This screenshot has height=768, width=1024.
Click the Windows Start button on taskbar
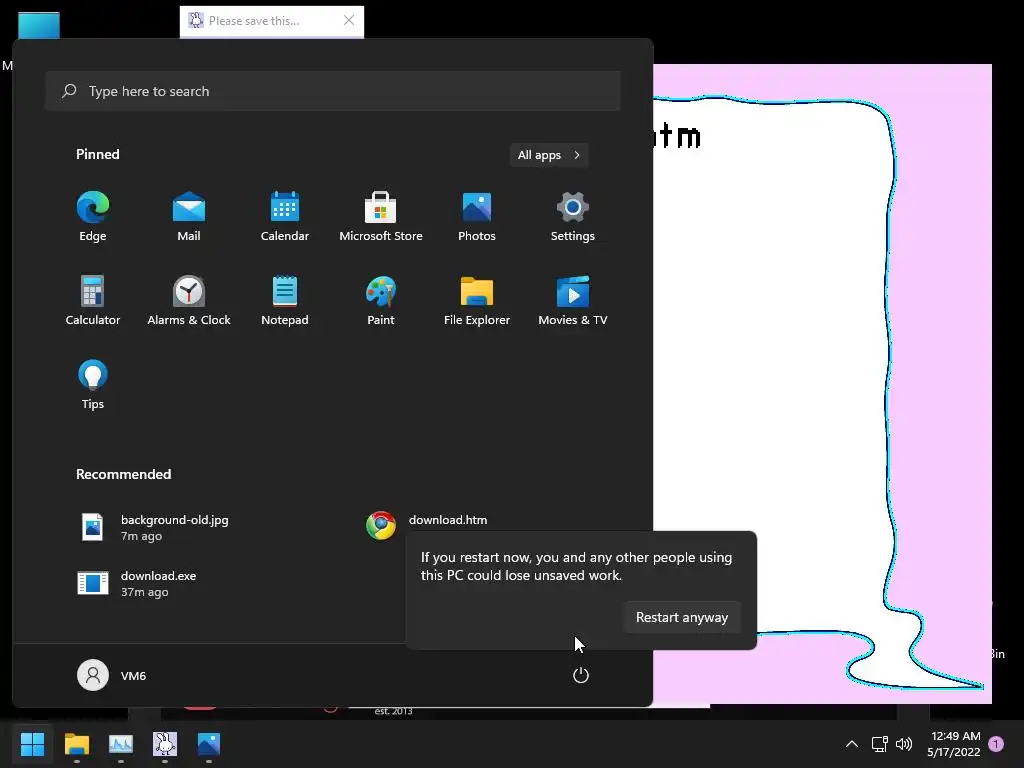coord(32,744)
